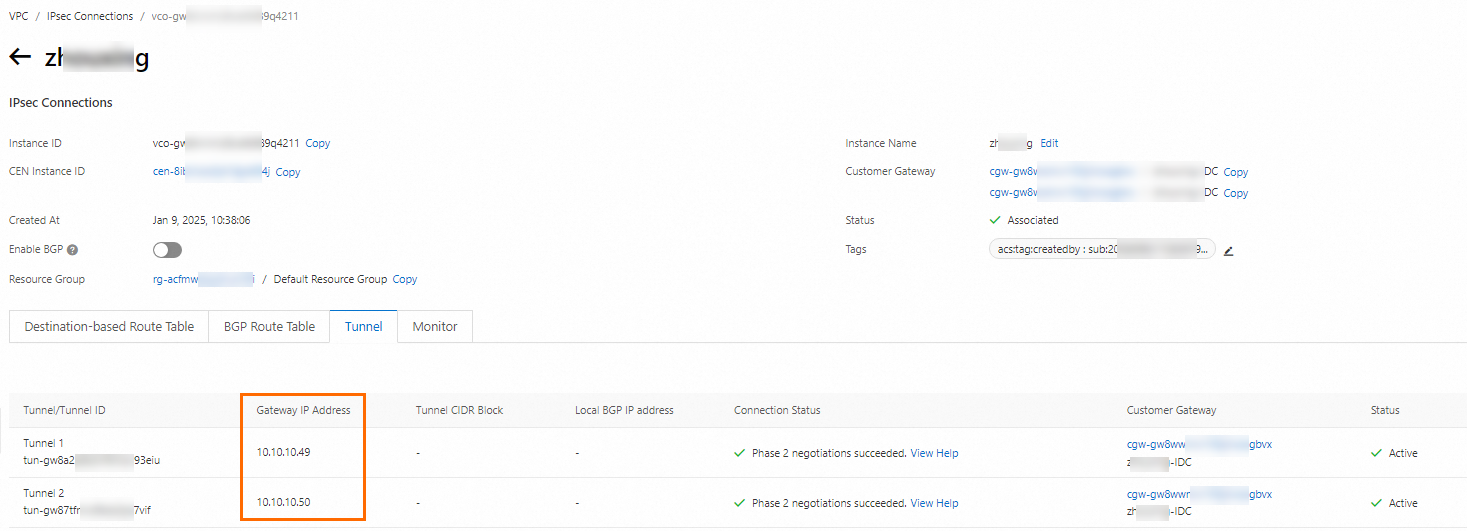
Task: Copy the CEN Instance ID
Action: 288,172
